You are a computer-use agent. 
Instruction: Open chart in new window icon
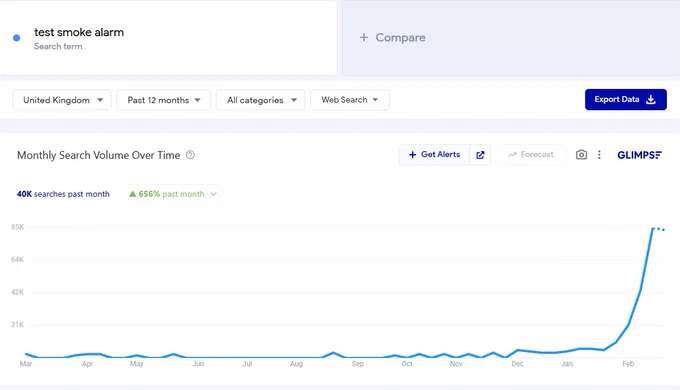(x=480, y=155)
